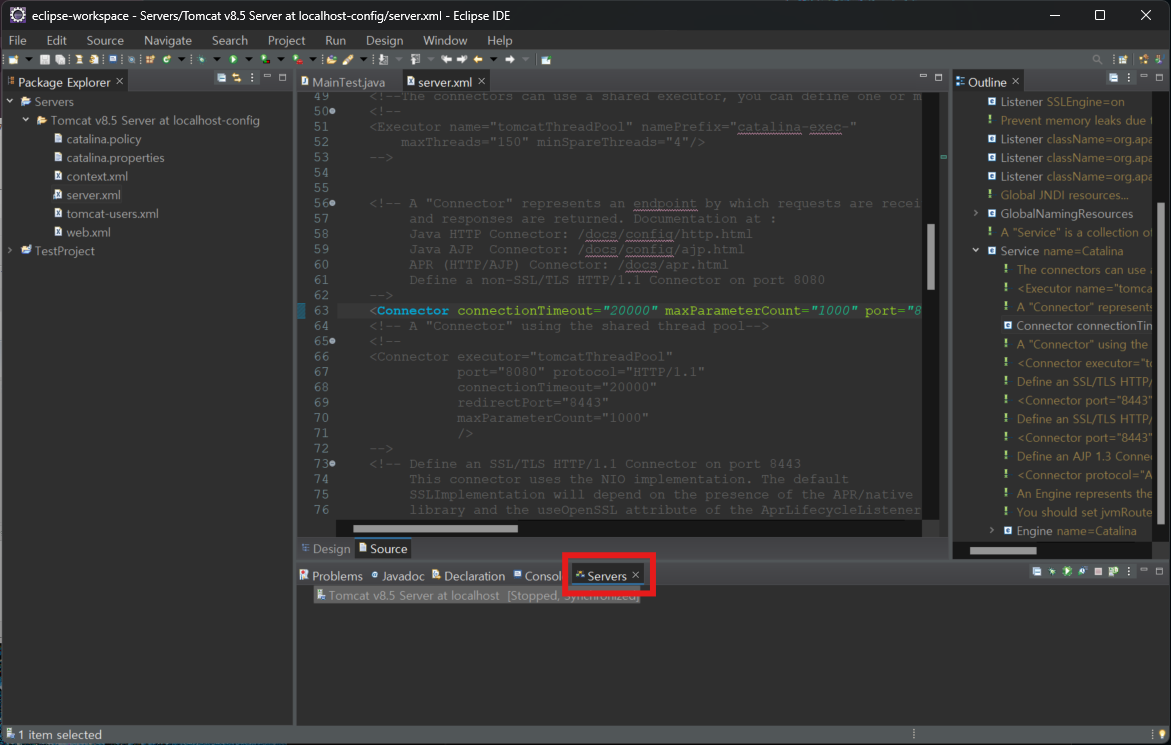Image resolution: width=1171 pixels, height=745 pixels.
Task: Start the server in debug mode (Servers view)
Action: [x=1052, y=572]
